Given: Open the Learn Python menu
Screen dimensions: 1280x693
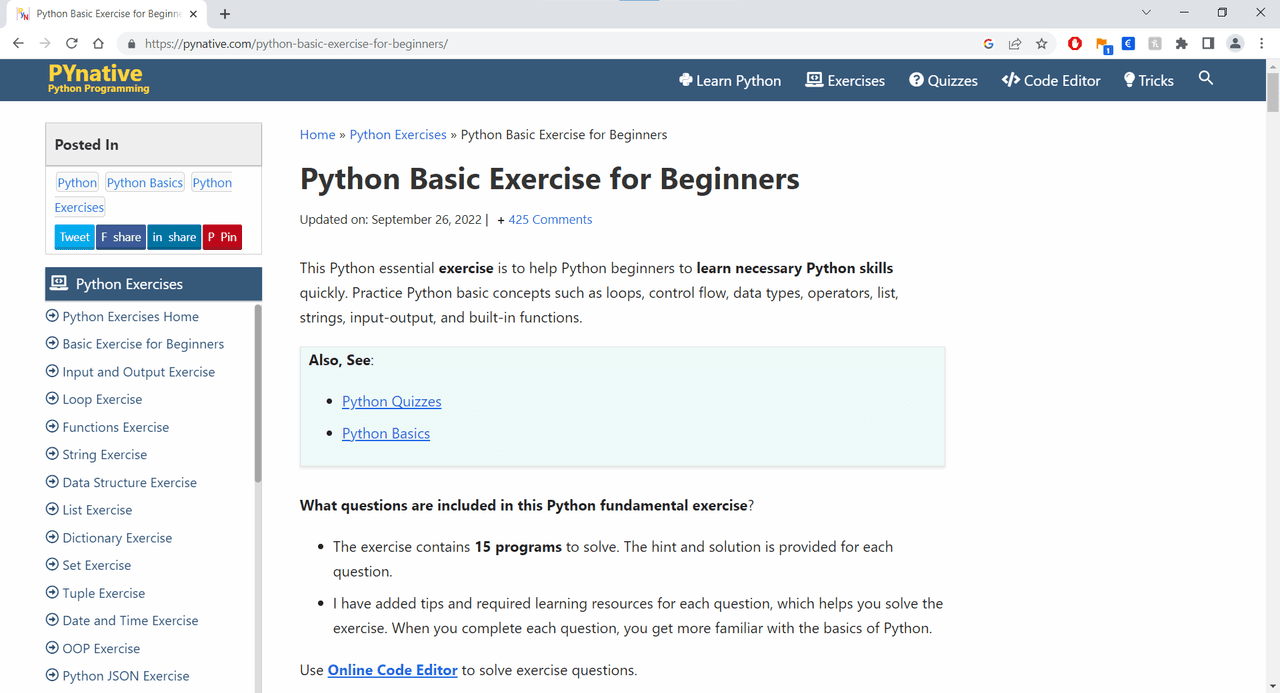Looking at the screenshot, I should 730,80.
